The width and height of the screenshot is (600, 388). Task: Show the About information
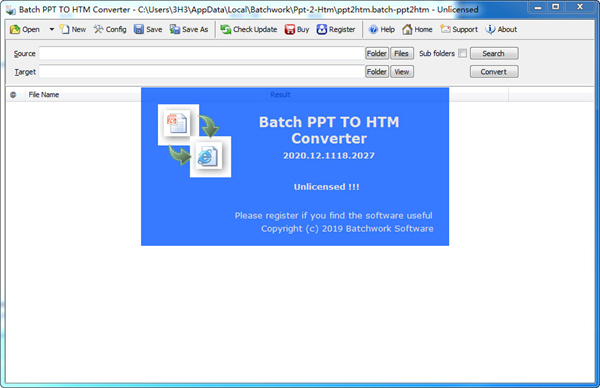501,29
